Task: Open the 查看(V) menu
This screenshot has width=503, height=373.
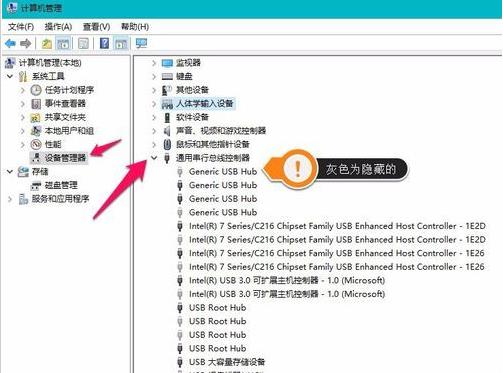Action: tap(96, 27)
